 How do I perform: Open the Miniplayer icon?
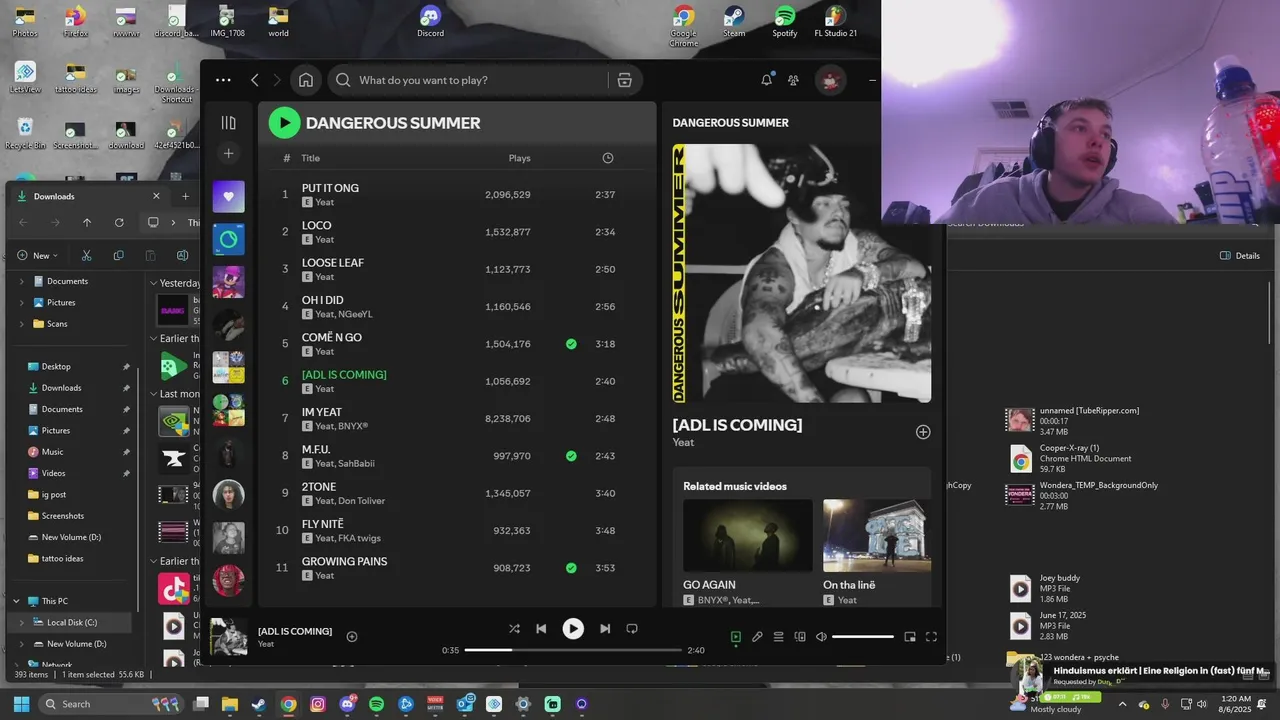(x=910, y=637)
